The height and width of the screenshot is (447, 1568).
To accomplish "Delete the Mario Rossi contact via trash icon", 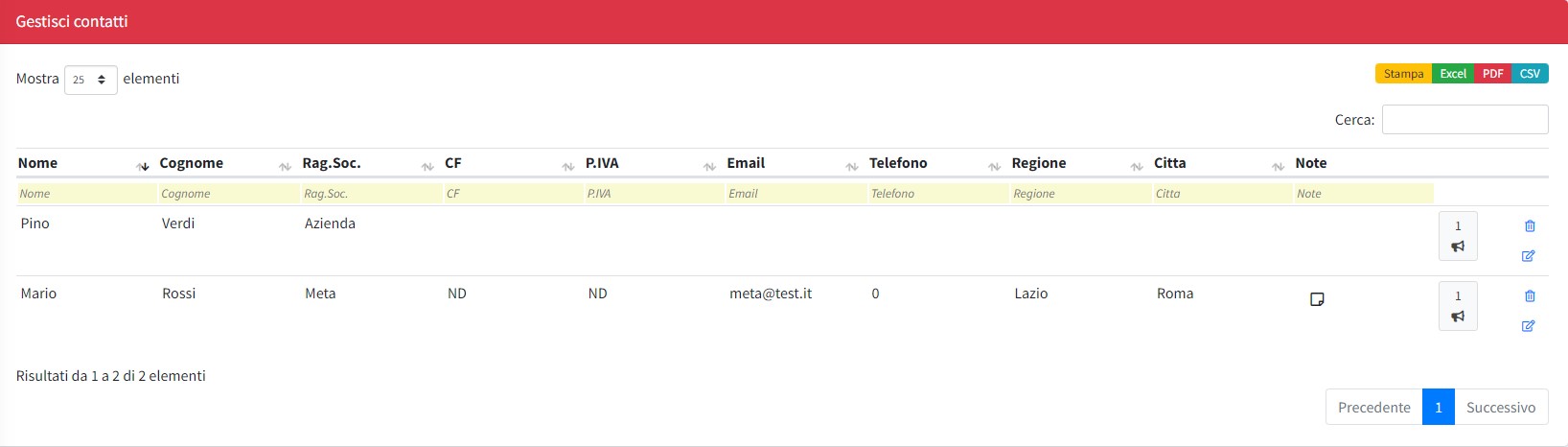I will click(1530, 296).
